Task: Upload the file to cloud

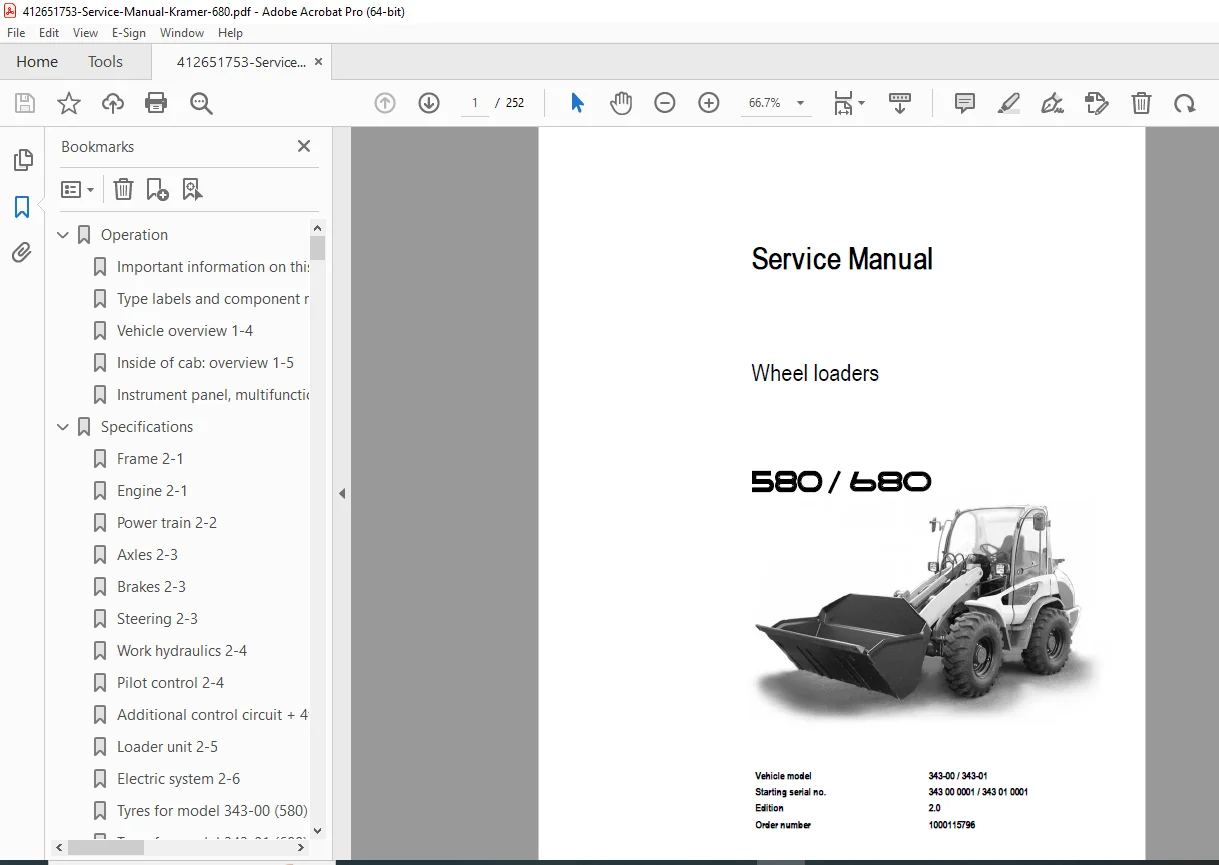Action: point(113,103)
